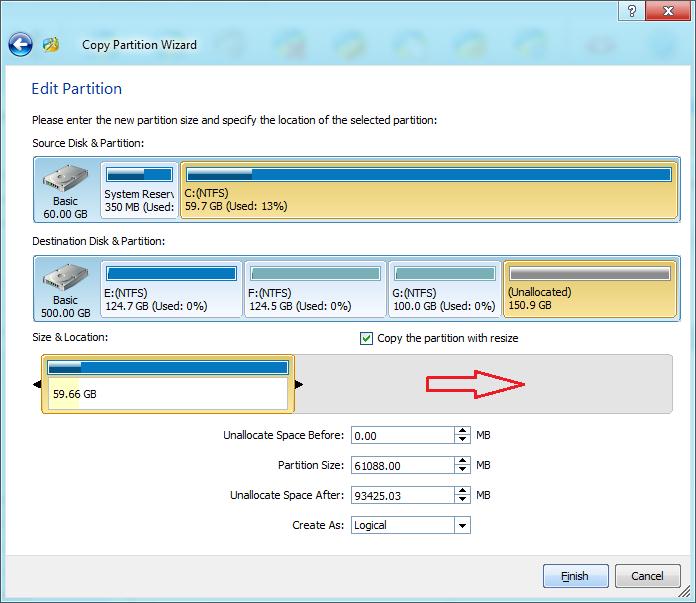Click the wizard icon beside the title
The image size is (696, 603).
pyautogui.click(x=51, y=44)
